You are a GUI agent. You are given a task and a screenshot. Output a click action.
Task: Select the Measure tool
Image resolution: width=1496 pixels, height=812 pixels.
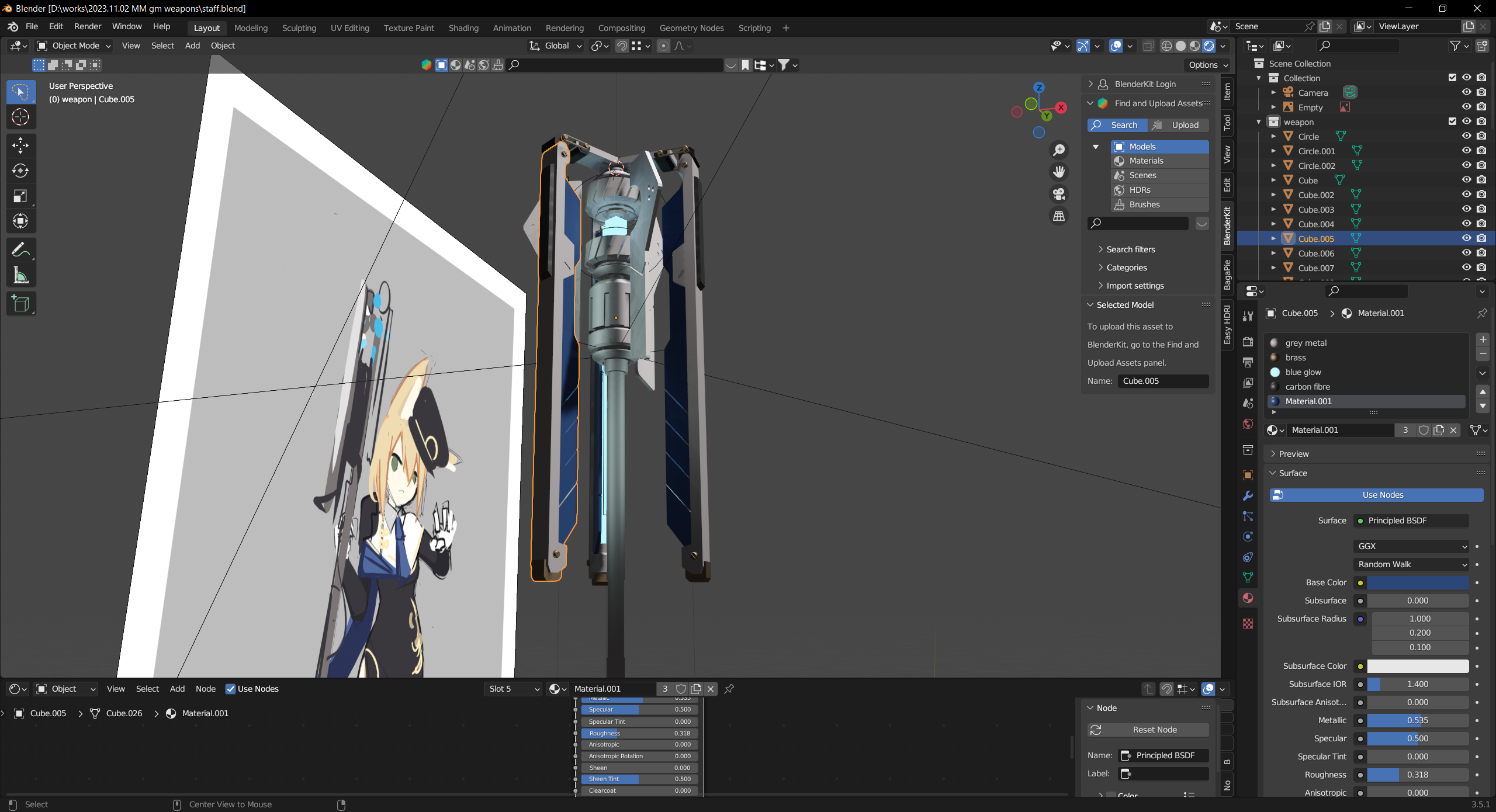pos(20,275)
